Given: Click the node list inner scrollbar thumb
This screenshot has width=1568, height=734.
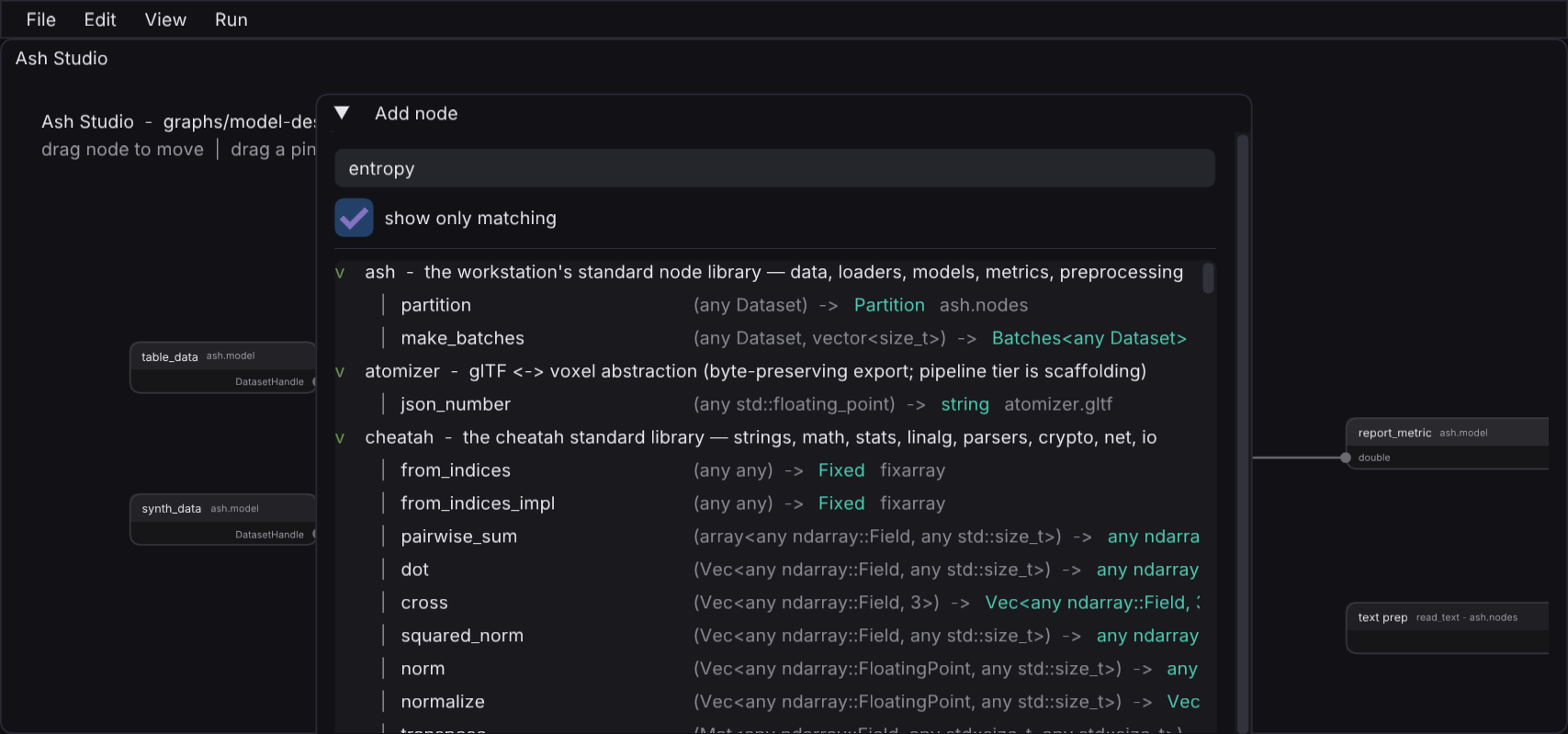Looking at the screenshot, I should pos(1208,278).
